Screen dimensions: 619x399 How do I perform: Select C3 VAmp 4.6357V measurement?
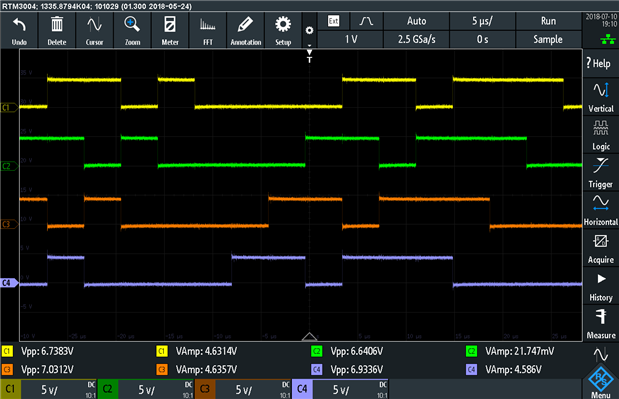pyautogui.click(x=206, y=369)
